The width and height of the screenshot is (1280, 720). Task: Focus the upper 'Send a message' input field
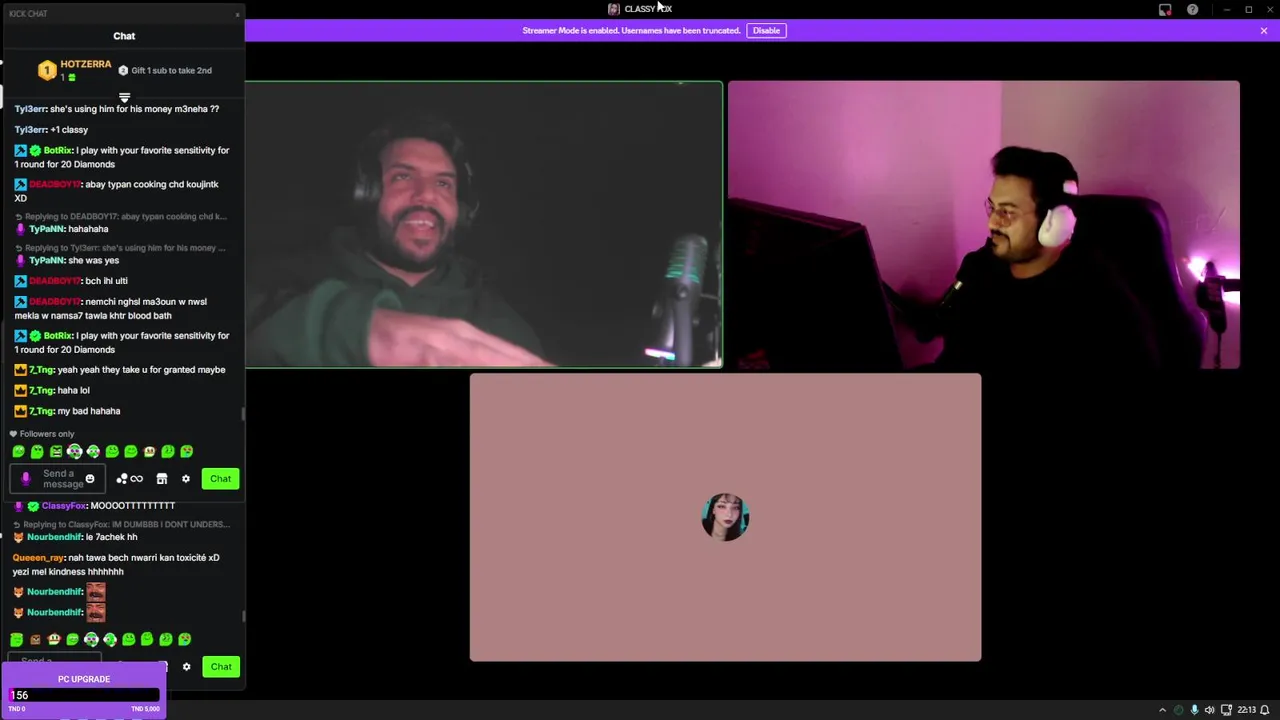point(57,479)
